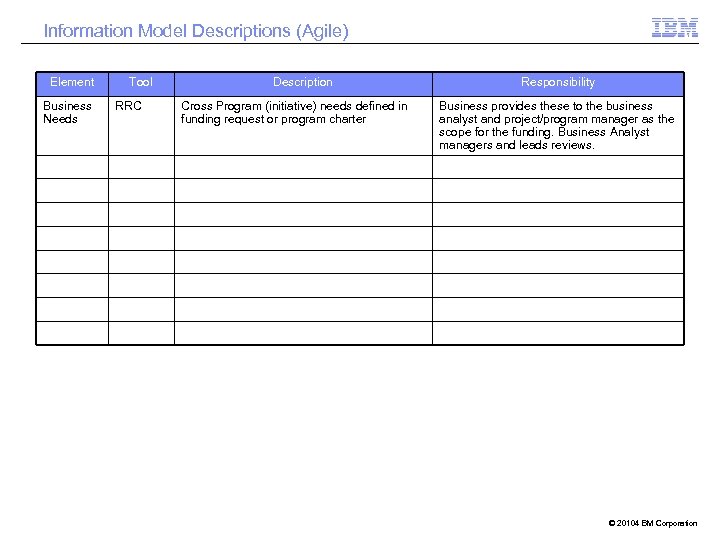720x540 pixels.
Task: Click the "Business provides these" responsibility cell
Action: 558,126
